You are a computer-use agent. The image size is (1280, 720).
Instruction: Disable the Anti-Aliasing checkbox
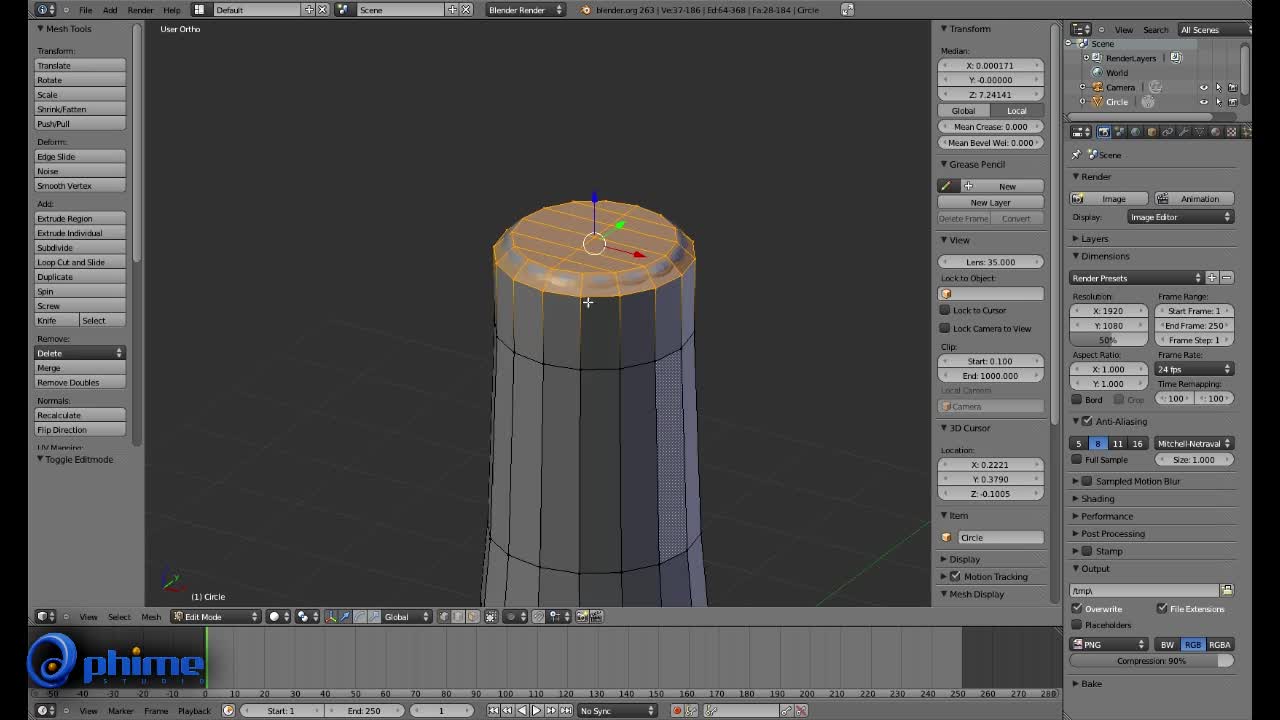point(1087,421)
